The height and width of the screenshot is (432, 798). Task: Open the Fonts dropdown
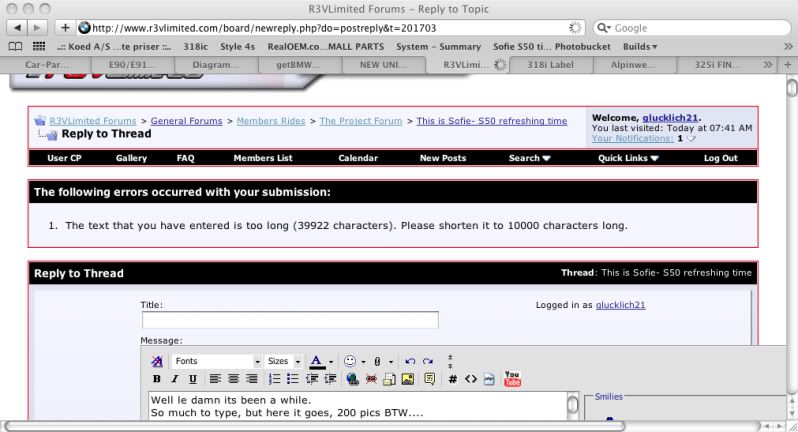[215, 361]
